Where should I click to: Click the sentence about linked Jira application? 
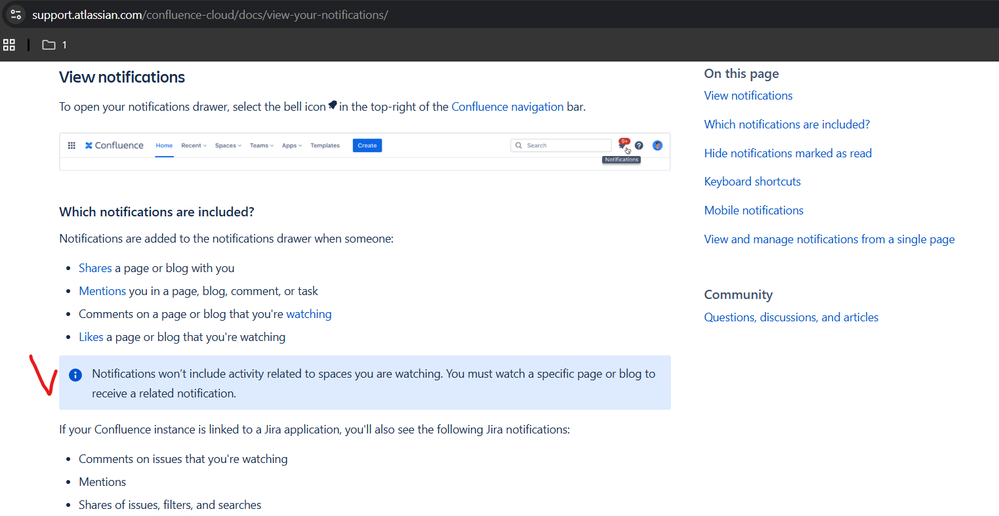click(314, 429)
